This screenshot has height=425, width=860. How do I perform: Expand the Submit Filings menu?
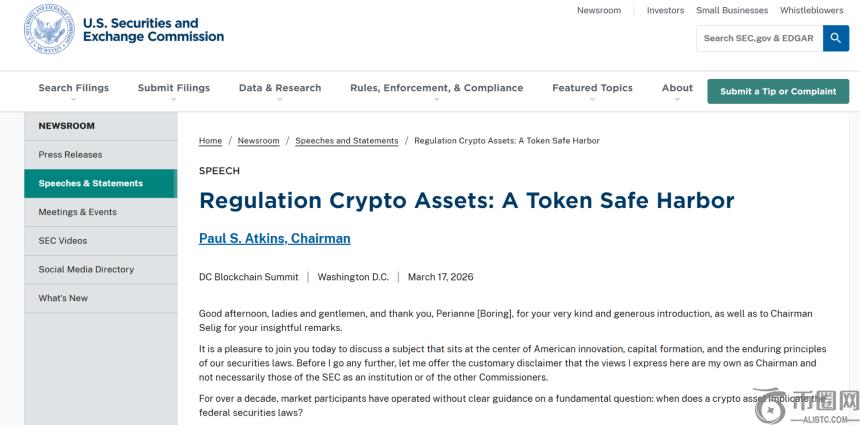174,88
